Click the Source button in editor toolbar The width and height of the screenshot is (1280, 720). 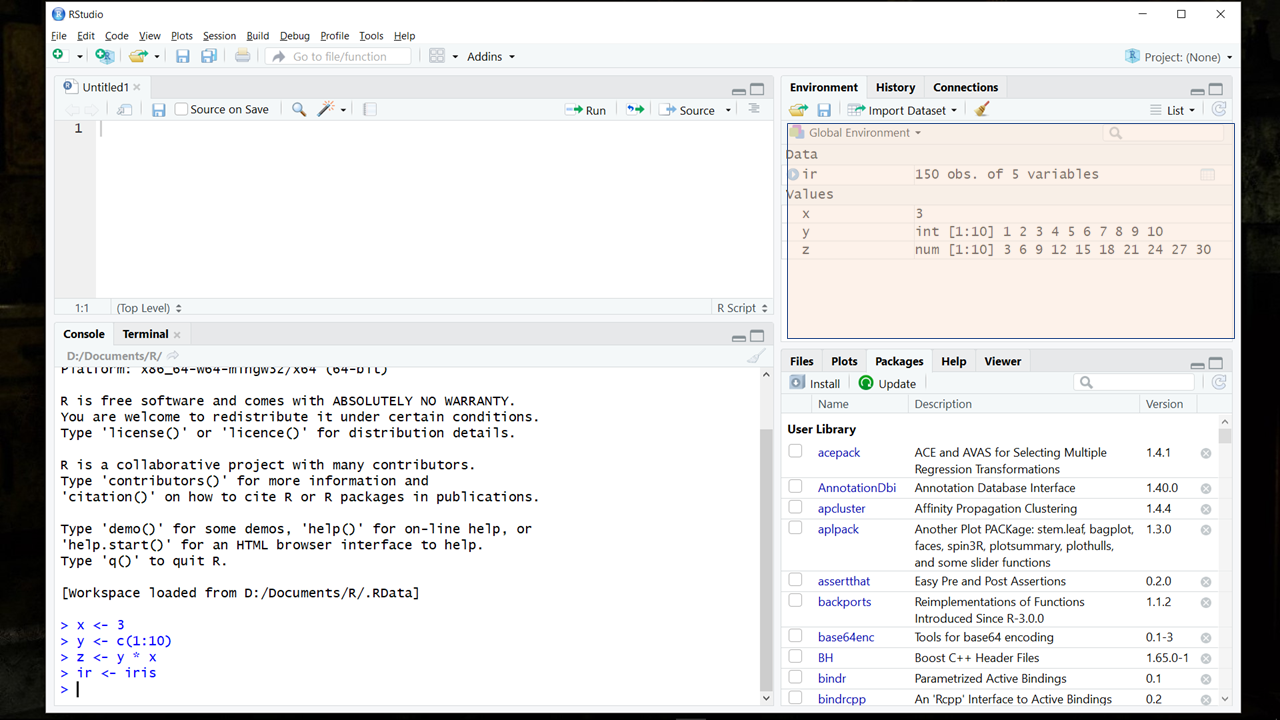[x=687, y=110]
